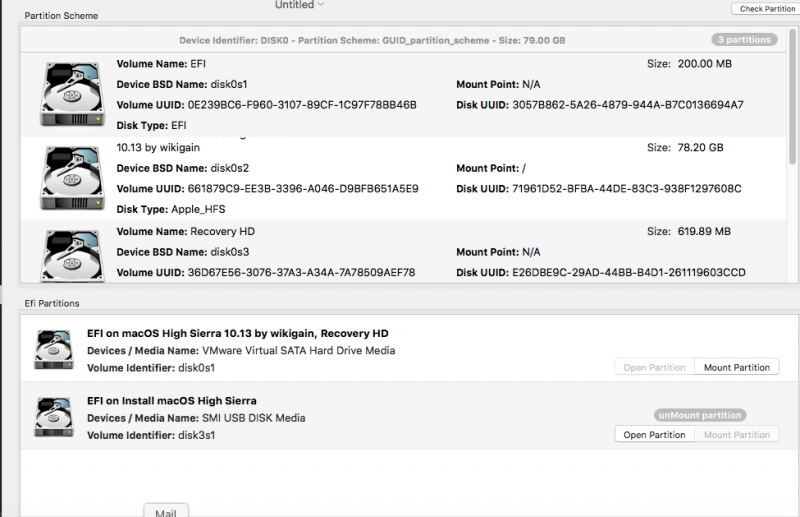800x517 pixels.
Task: Click the greyed Open Partition for disk0s1
Action: (654, 367)
